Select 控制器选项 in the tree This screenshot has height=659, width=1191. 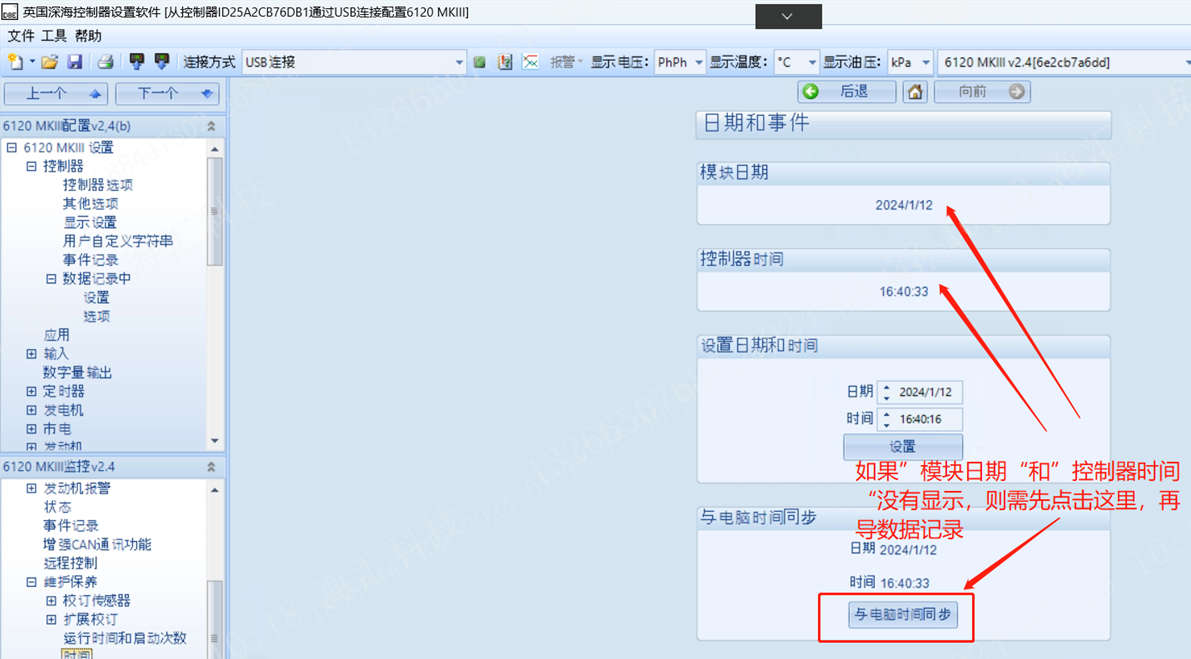click(97, 184)
